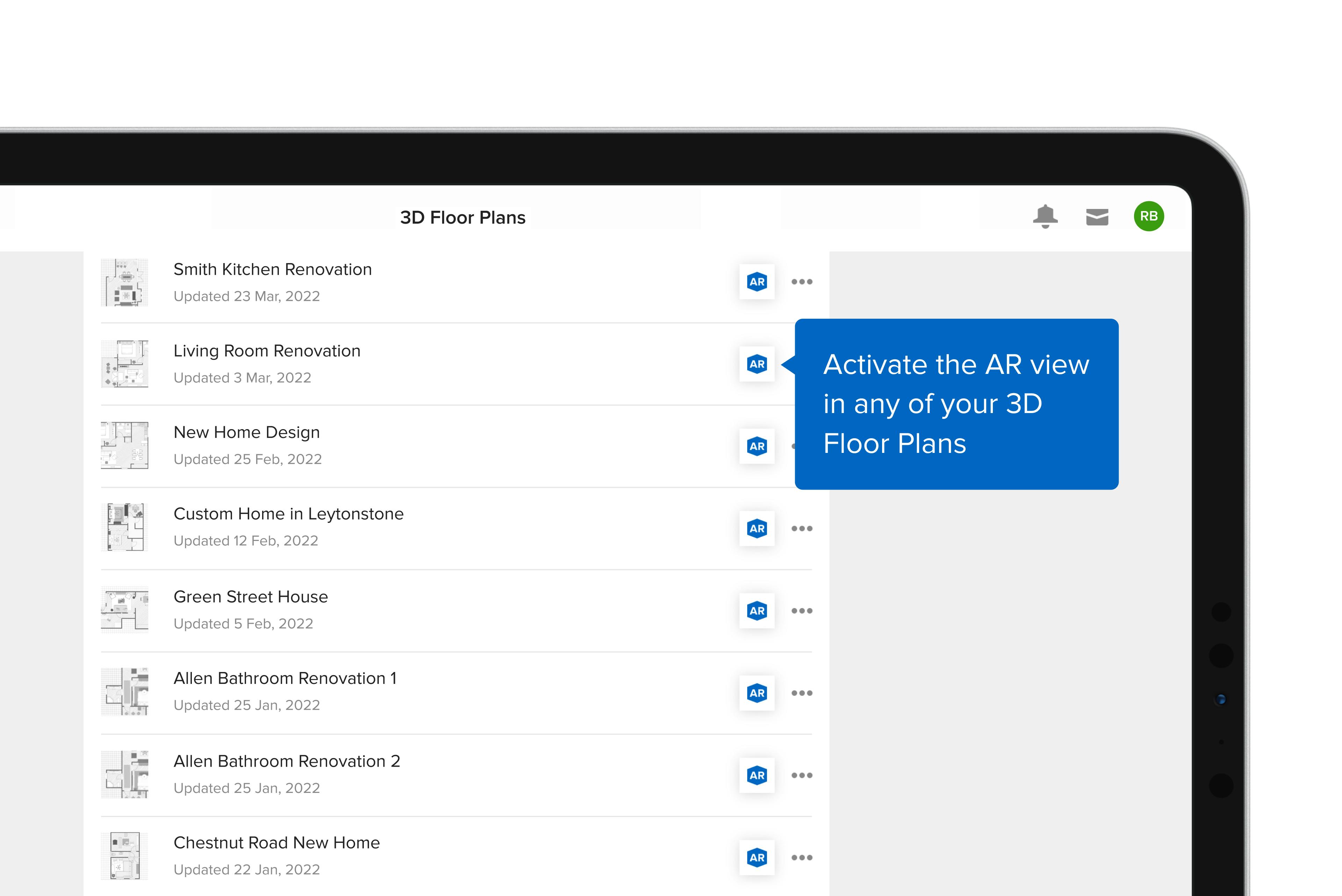Open the Custom Home in Leytonstone title

pos(289,514)
